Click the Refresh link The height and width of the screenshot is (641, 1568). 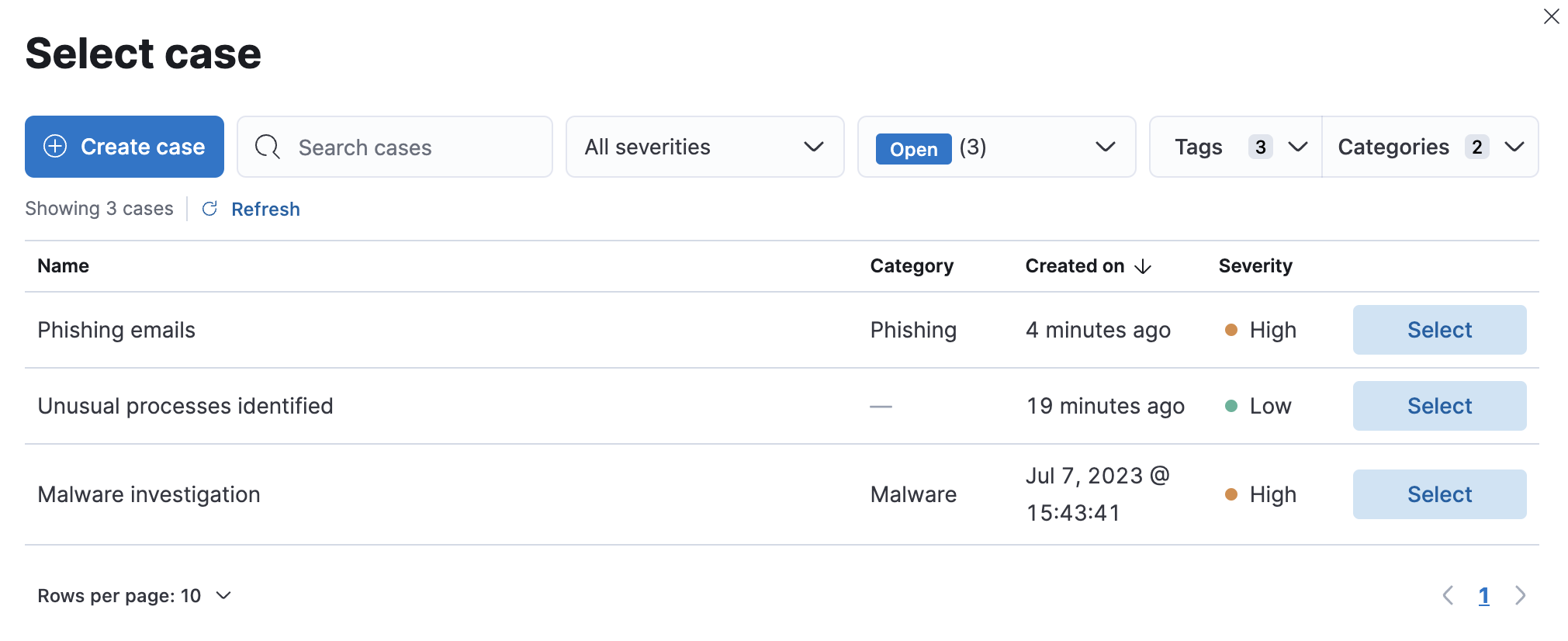click(x=265, y=210)
